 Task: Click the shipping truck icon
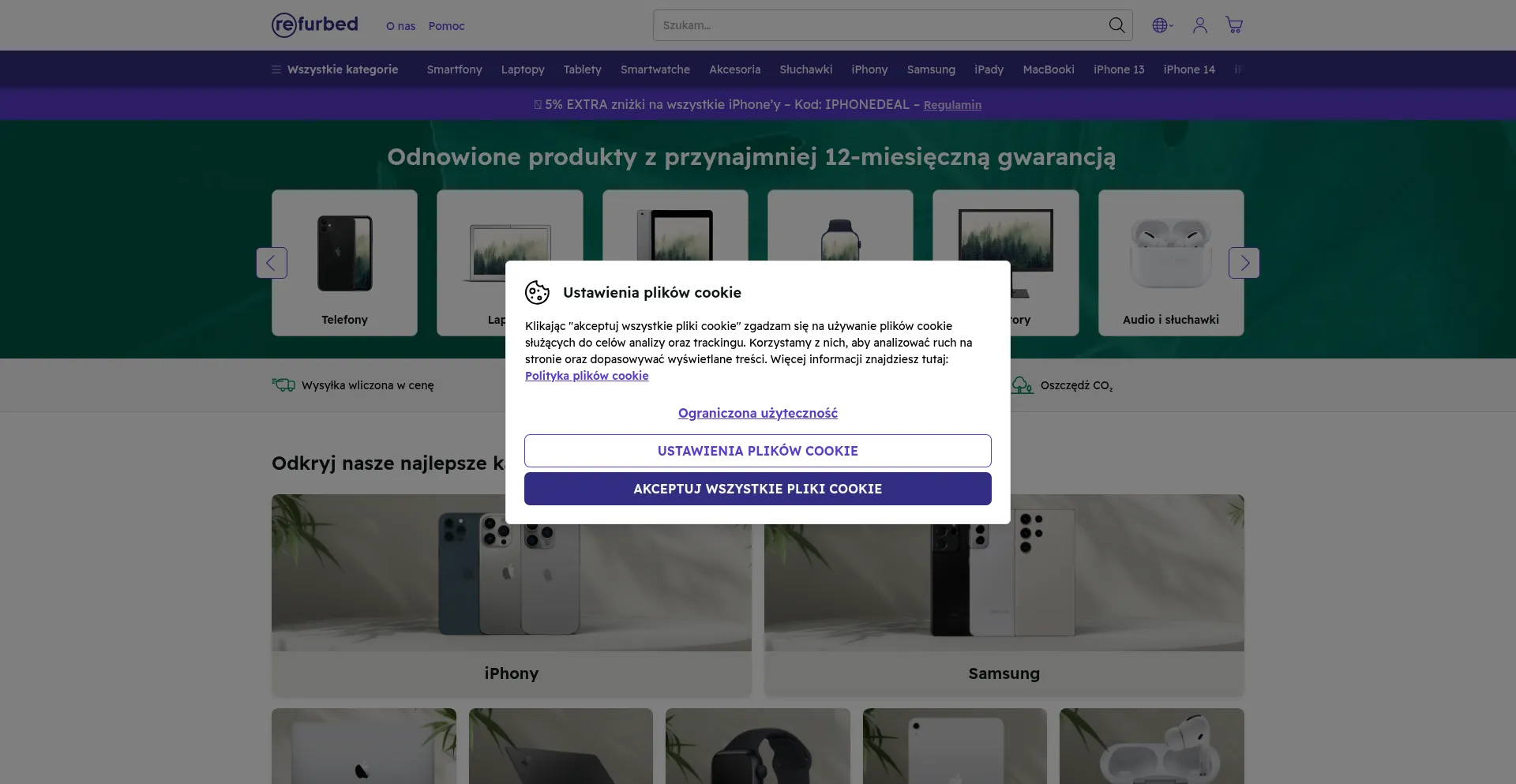point(283,385)
